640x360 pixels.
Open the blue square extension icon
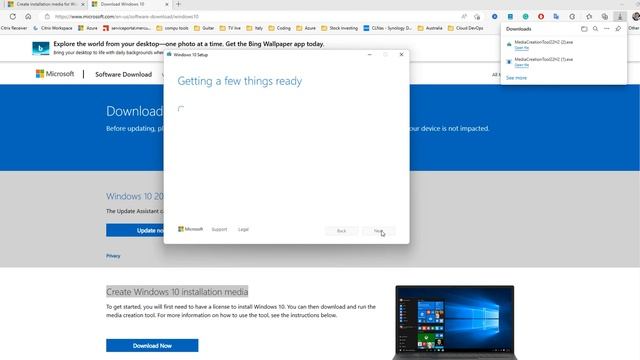coord(510,17)
